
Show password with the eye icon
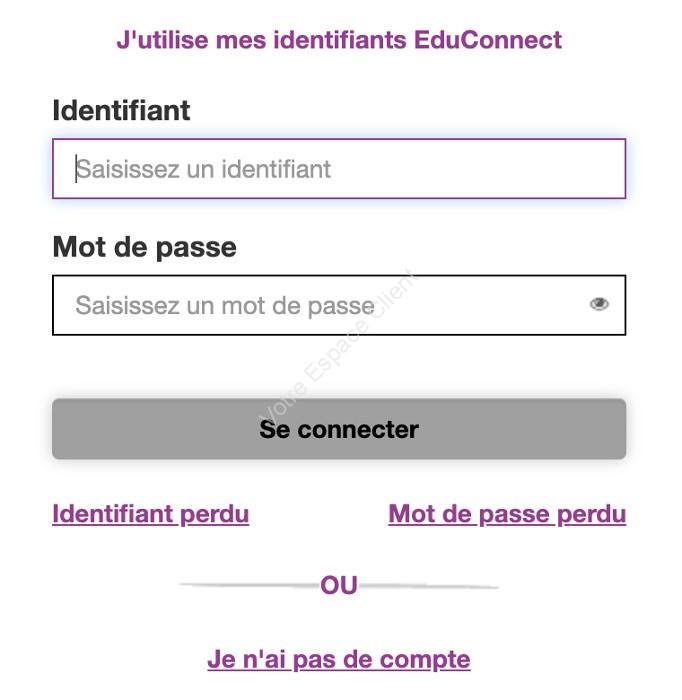[599, 304]
